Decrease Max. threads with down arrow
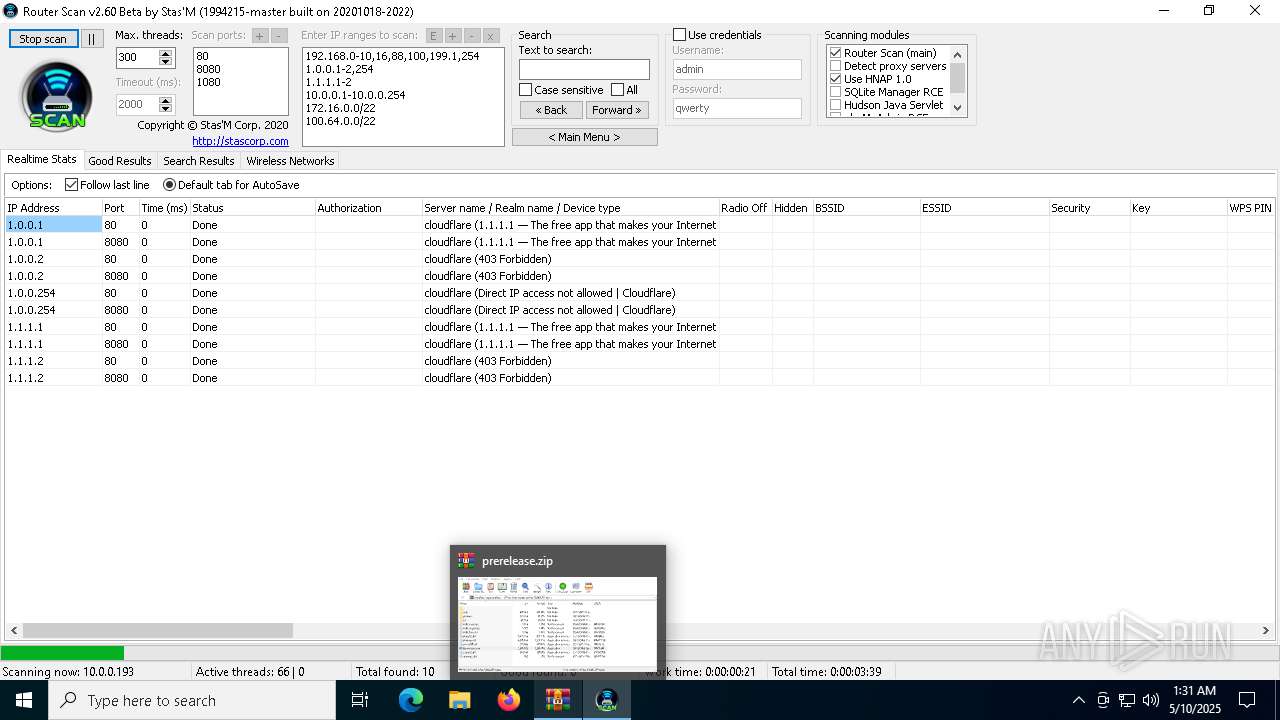Image resolution: width=1280 pixels, height=720 pixels. (166, 63)
